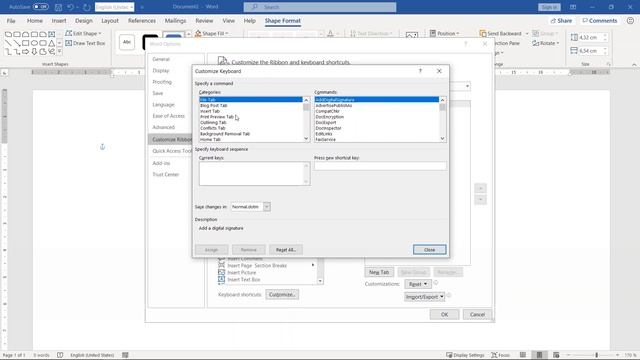Select the triangle shape in Insert Shapes

[51, 43]
